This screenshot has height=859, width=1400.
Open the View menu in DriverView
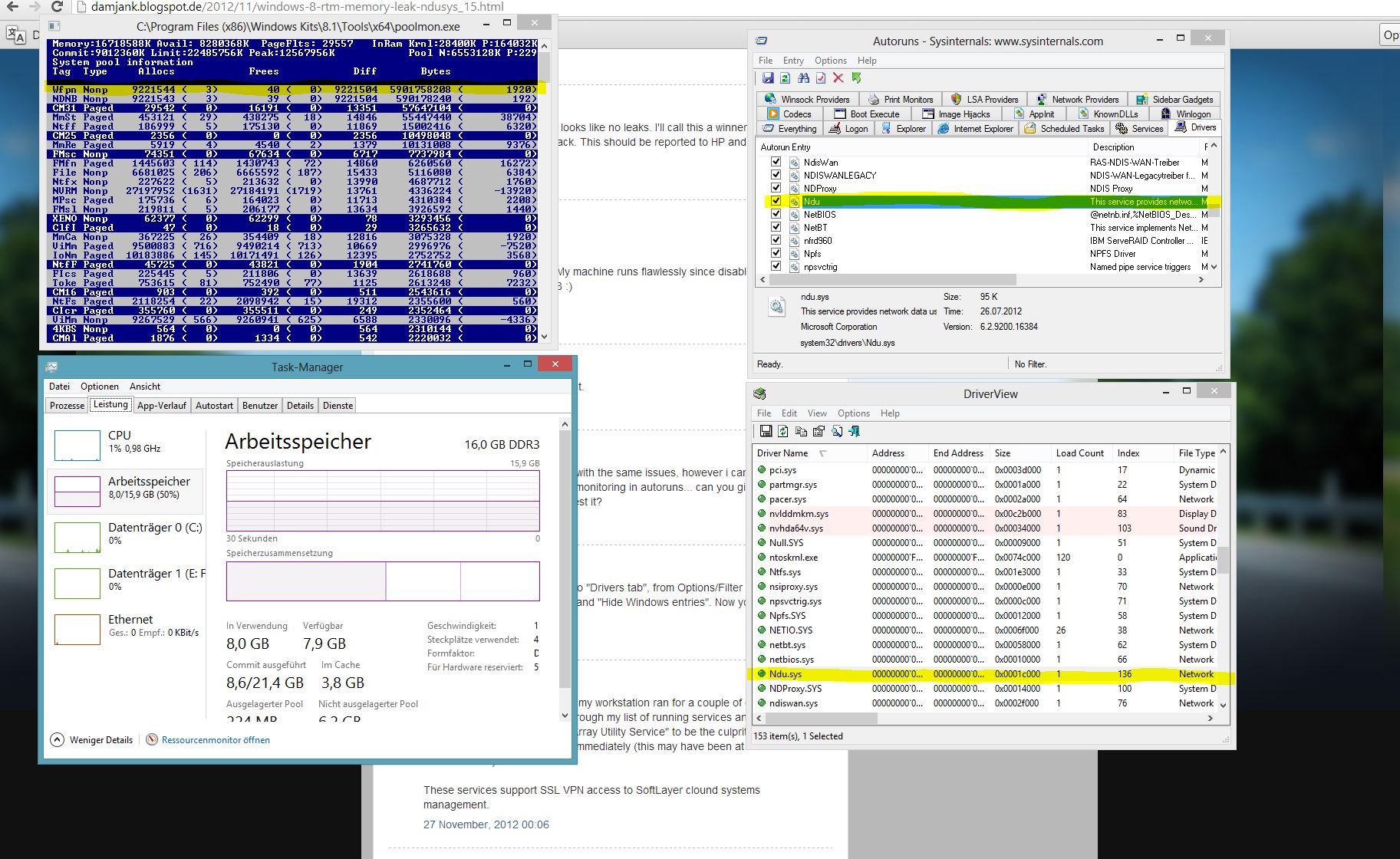click(x=817, y=413)
